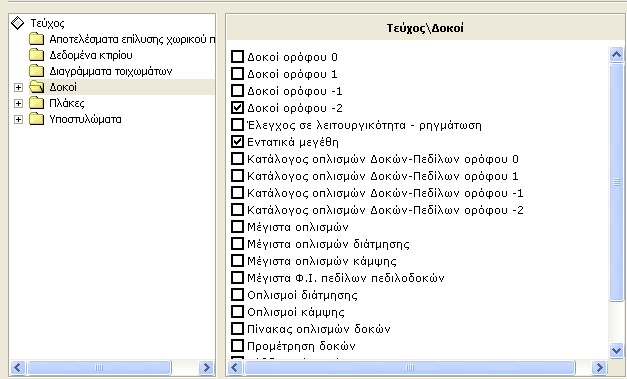The width and height of the screenshot is (627, 379).
Task: Enable the Δοκοί ορόφου 1 checkbox
Action: pos(238,74)
